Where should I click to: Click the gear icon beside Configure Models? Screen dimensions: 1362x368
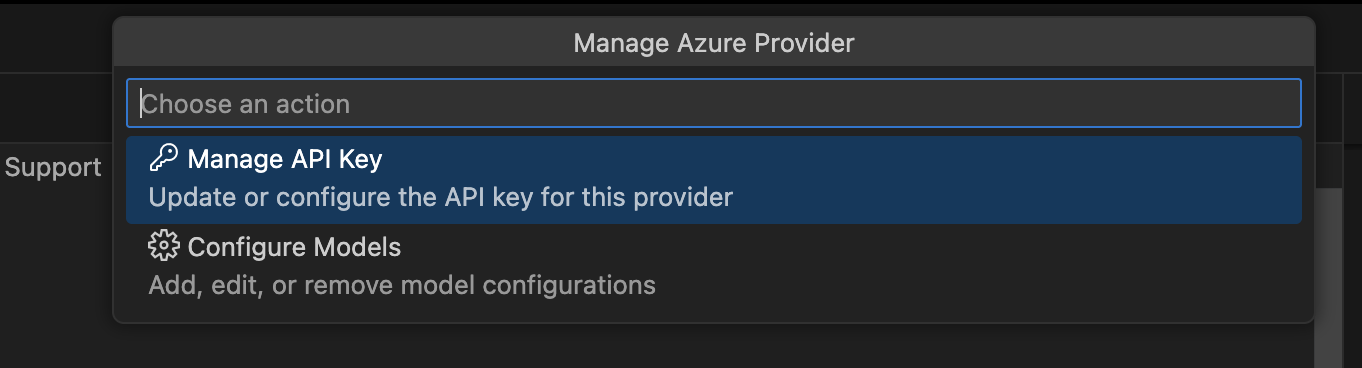pyautogui.click(x=163, y=246)
